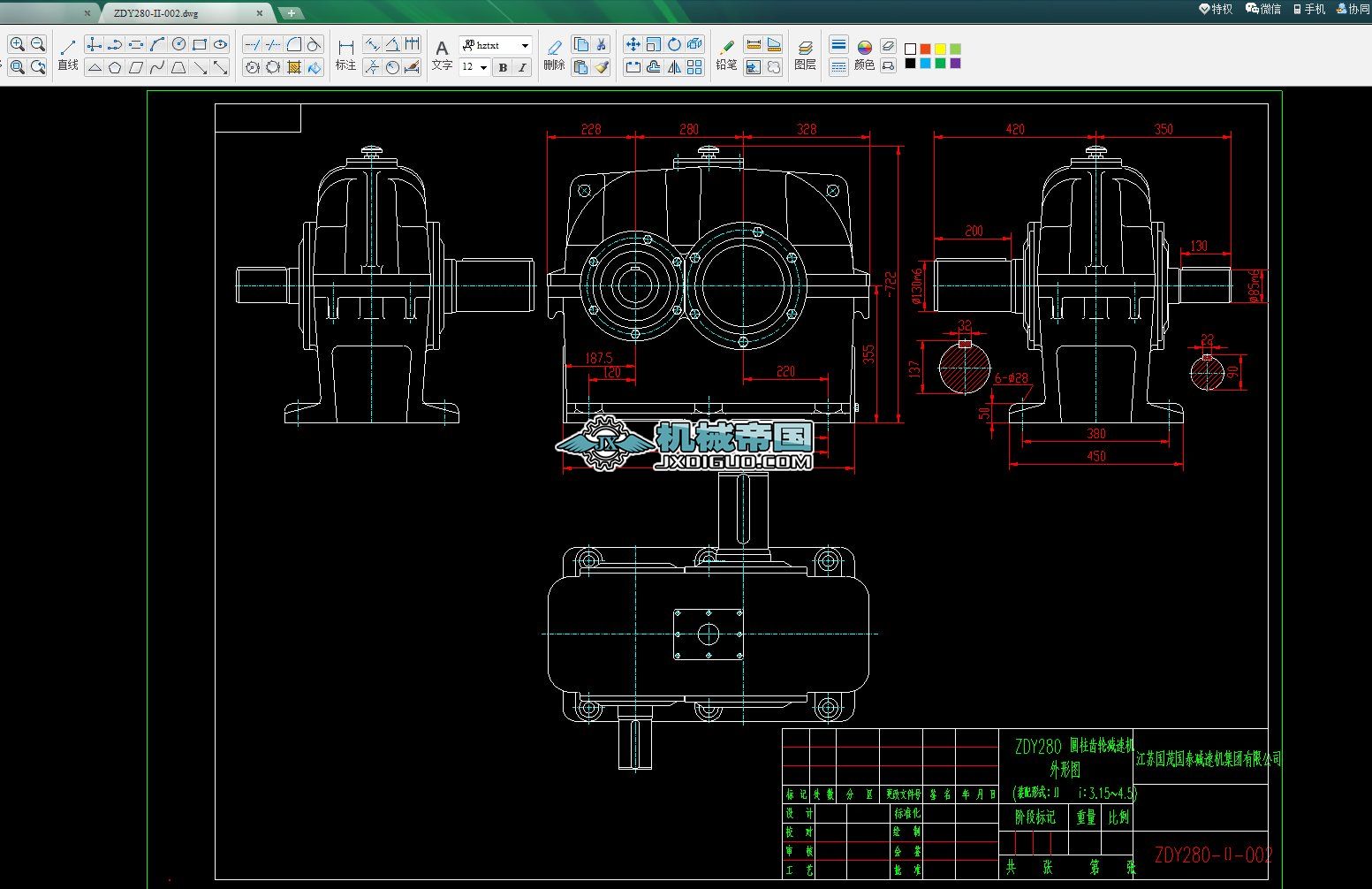Image resolution: width=1372 pixels, height=889 pixels.
Task: Click the rotate tool icon
Action: tap(674, 44)
